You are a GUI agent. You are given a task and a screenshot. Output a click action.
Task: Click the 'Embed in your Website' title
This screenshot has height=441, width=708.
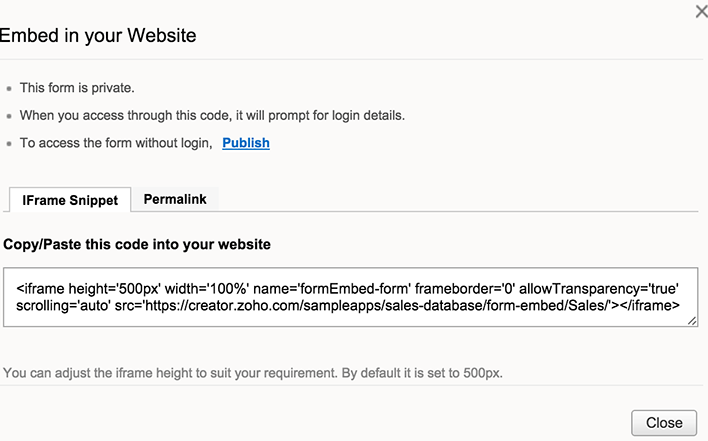tap(98, 36)
